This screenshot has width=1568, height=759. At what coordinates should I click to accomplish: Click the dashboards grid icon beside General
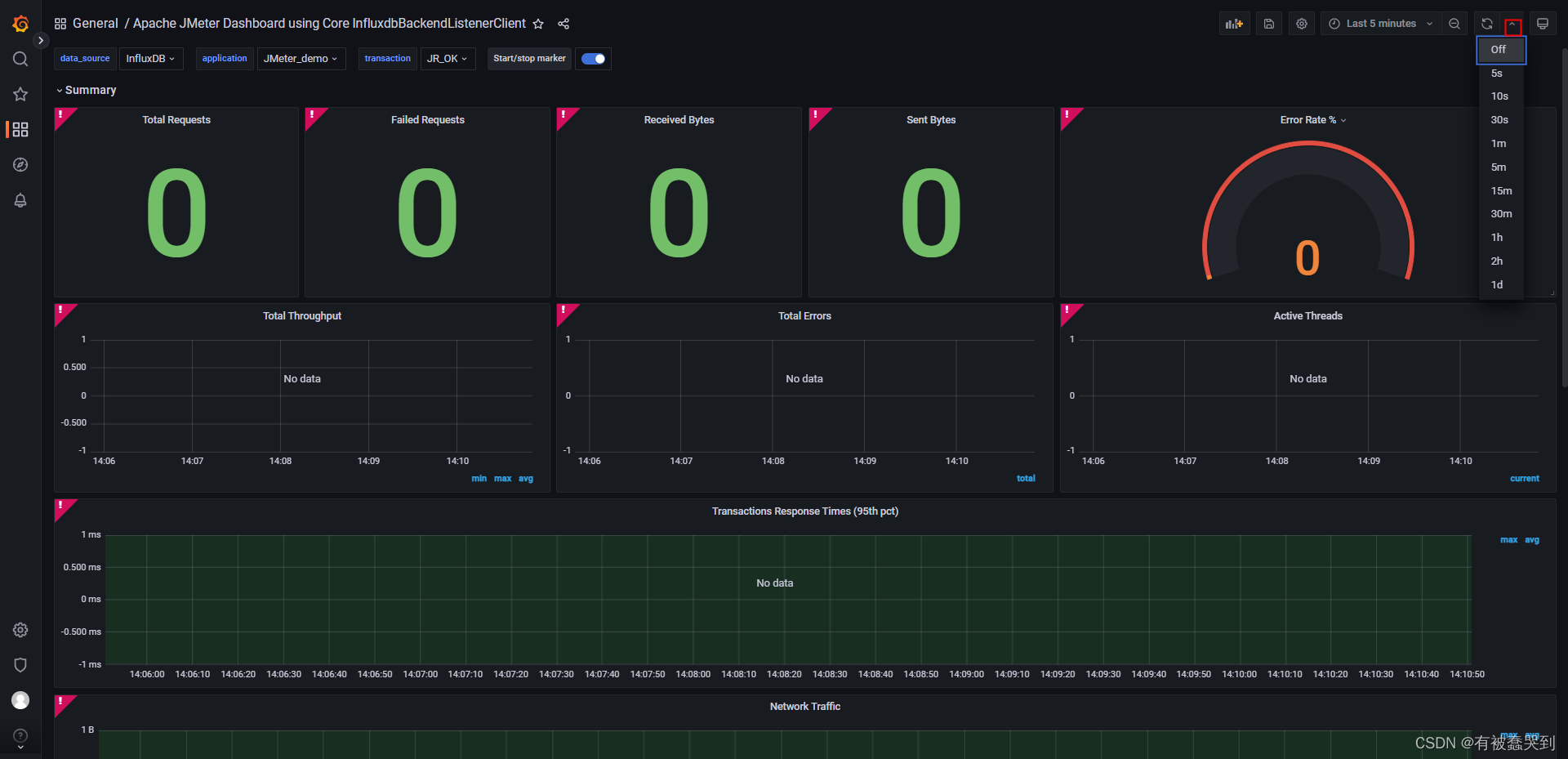(x=60, y=24)
